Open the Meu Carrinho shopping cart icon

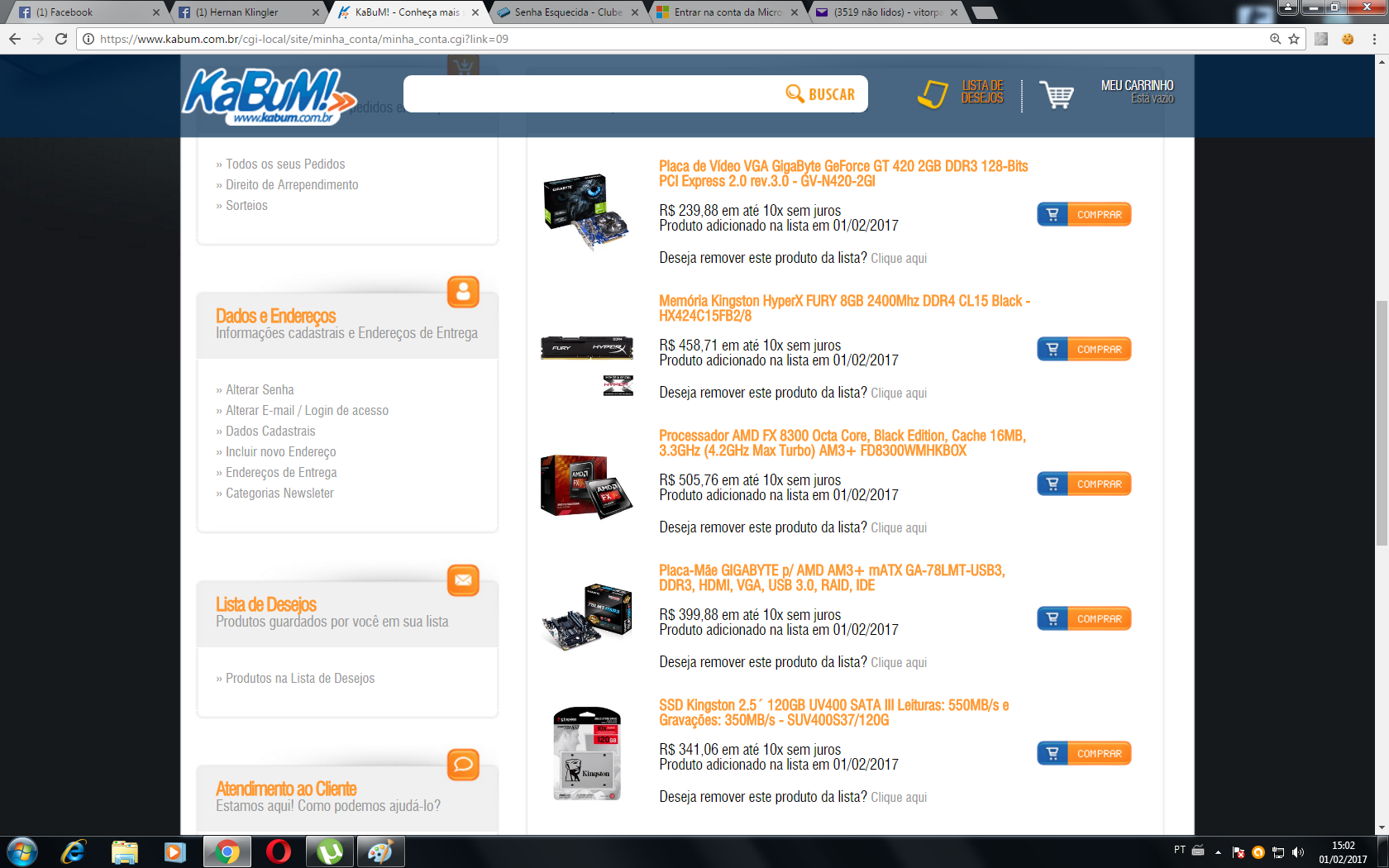tap(1057, 94)
